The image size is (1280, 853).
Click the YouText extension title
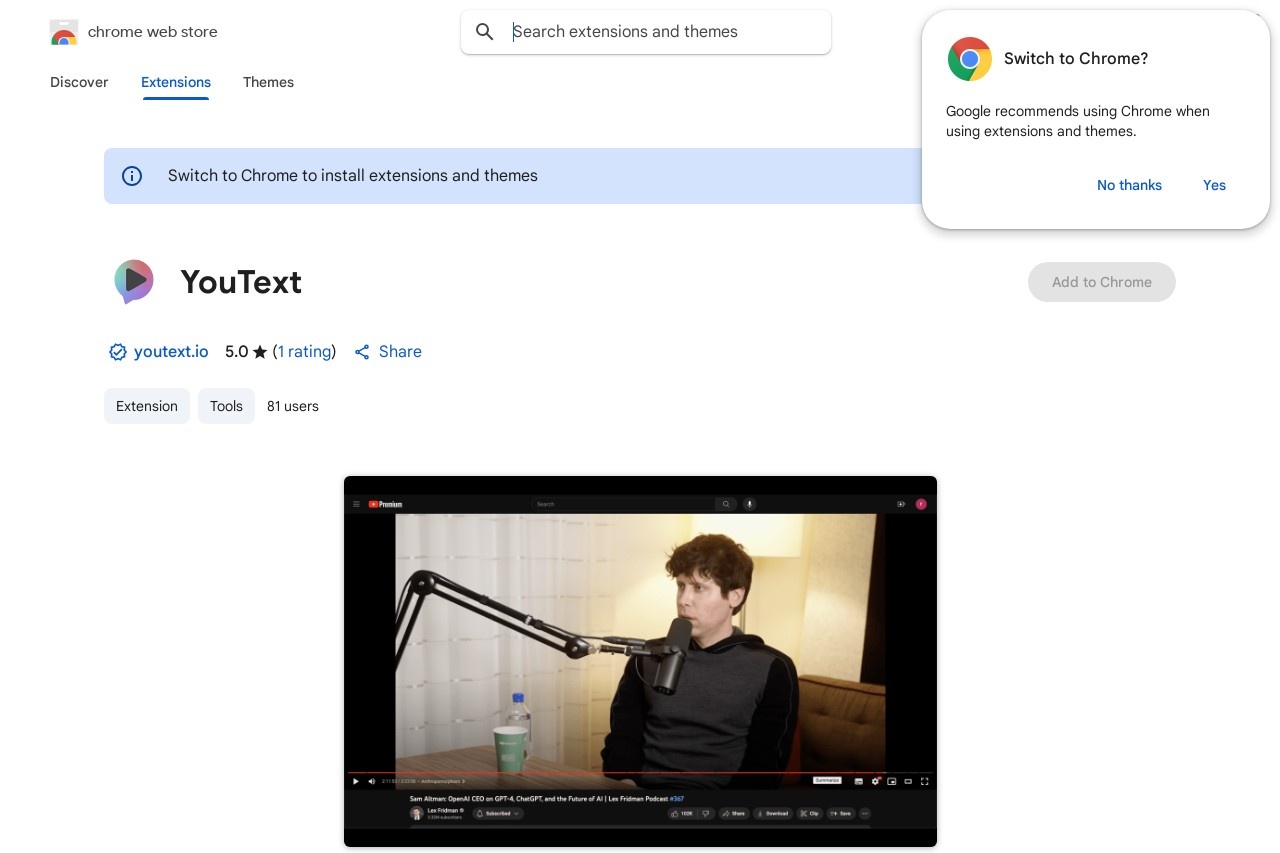pos(241,282)
